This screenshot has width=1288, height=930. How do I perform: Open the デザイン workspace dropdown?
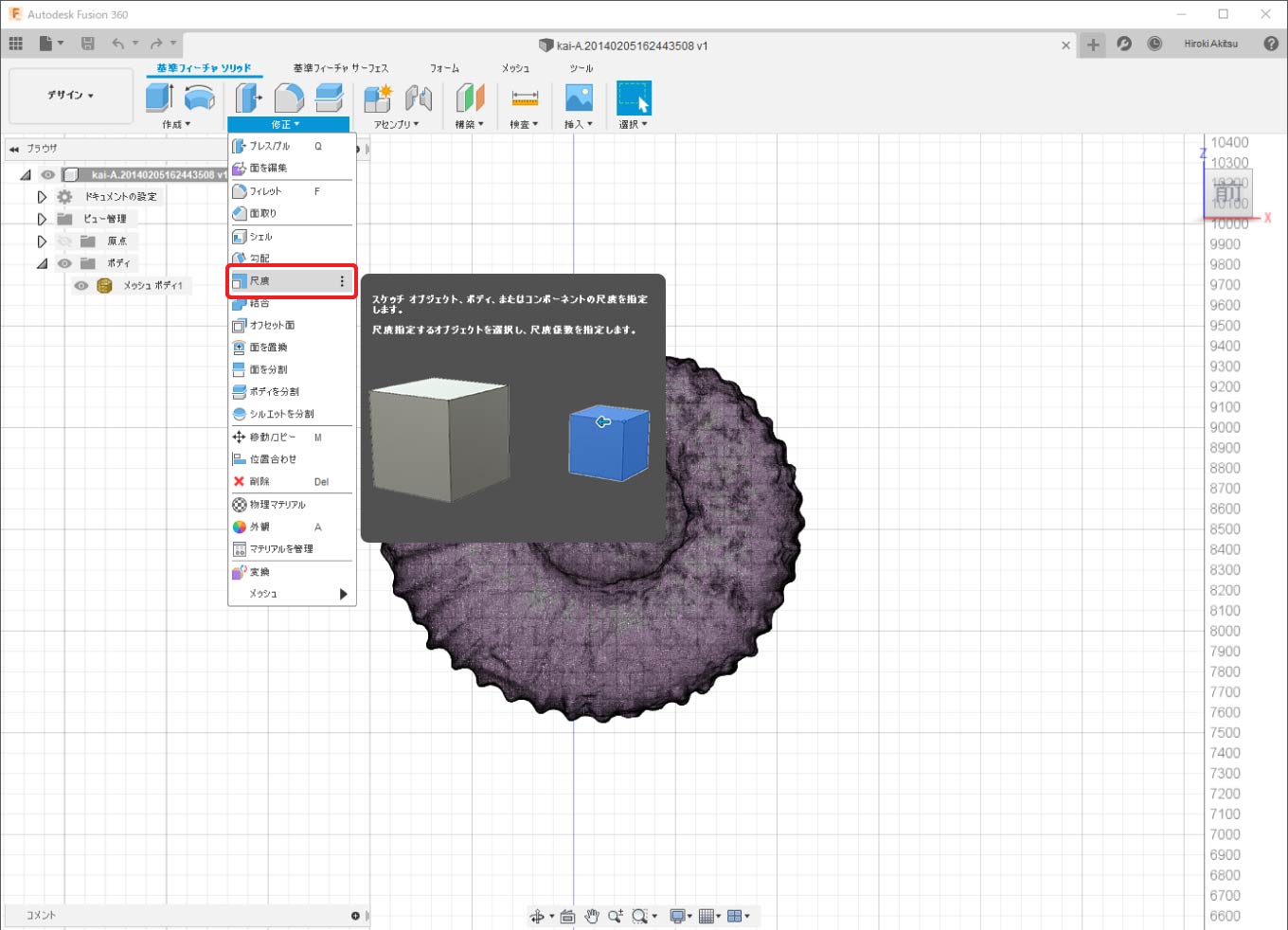pyautogui.click(x=71, y=96)
